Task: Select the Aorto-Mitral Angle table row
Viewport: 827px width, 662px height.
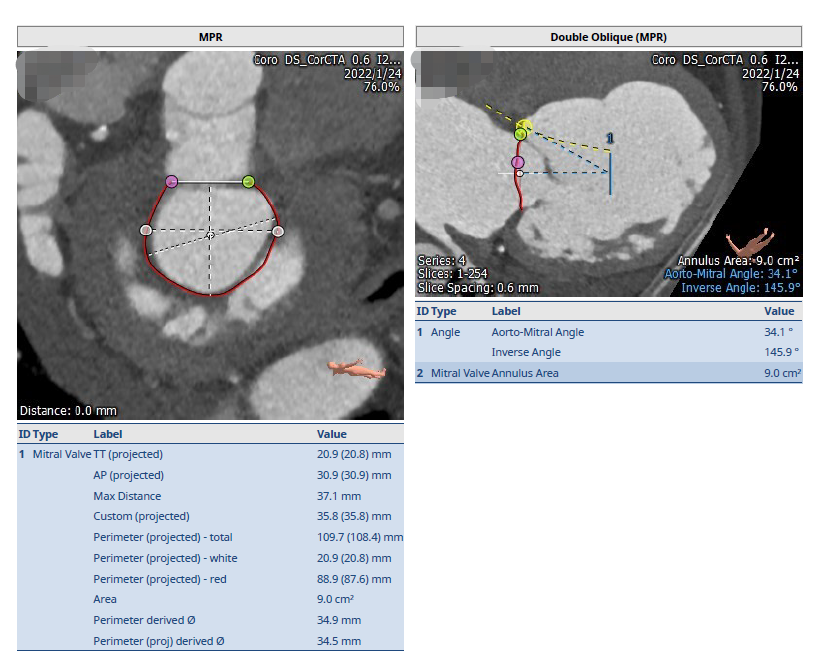Action: [608, 332]
